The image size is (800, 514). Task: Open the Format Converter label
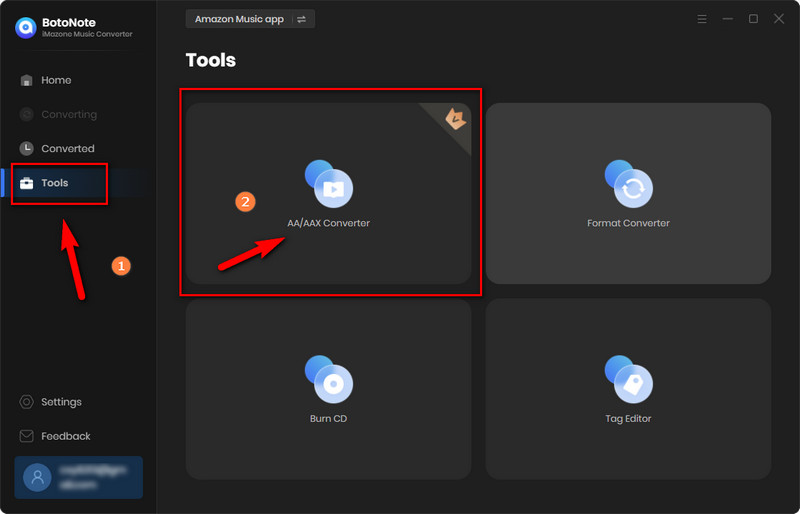click(629, 223)
